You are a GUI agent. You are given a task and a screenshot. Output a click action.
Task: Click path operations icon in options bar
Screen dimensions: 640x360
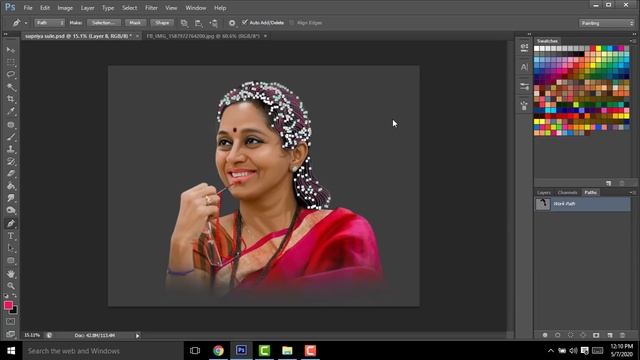coord(184,23)
